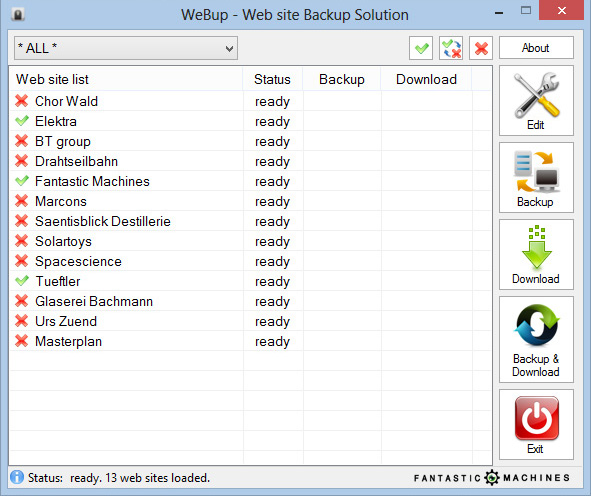Click the Status column header
The width and height of the screenshot is (591, 496).
click(273, 79)
